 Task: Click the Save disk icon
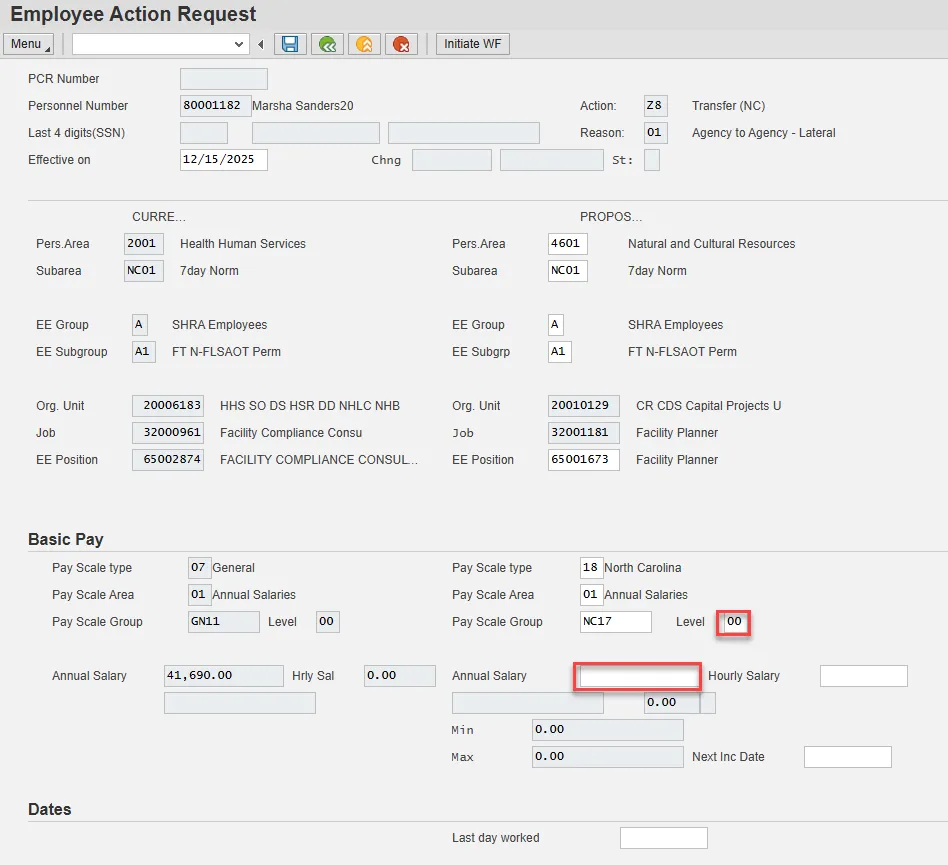click(290, 44)
